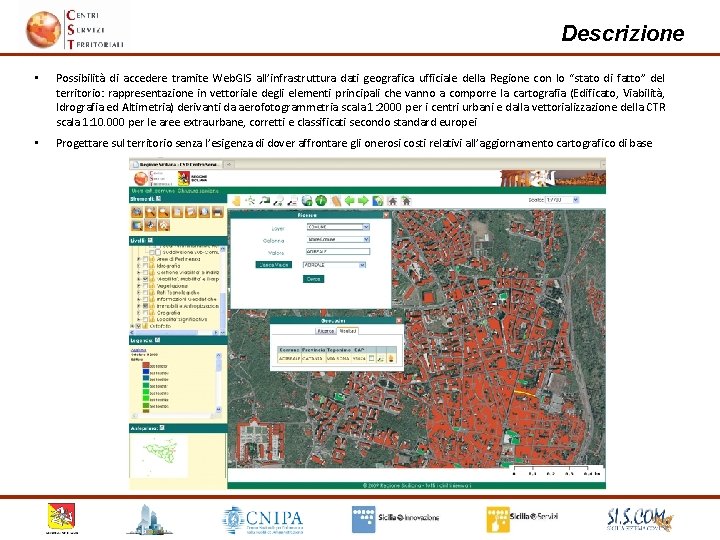Viewport: 720px width, 540px height.
Task: Click the Informazioni Geodetiche tree label
Action: pyautogui.click(x=186, y=299)
